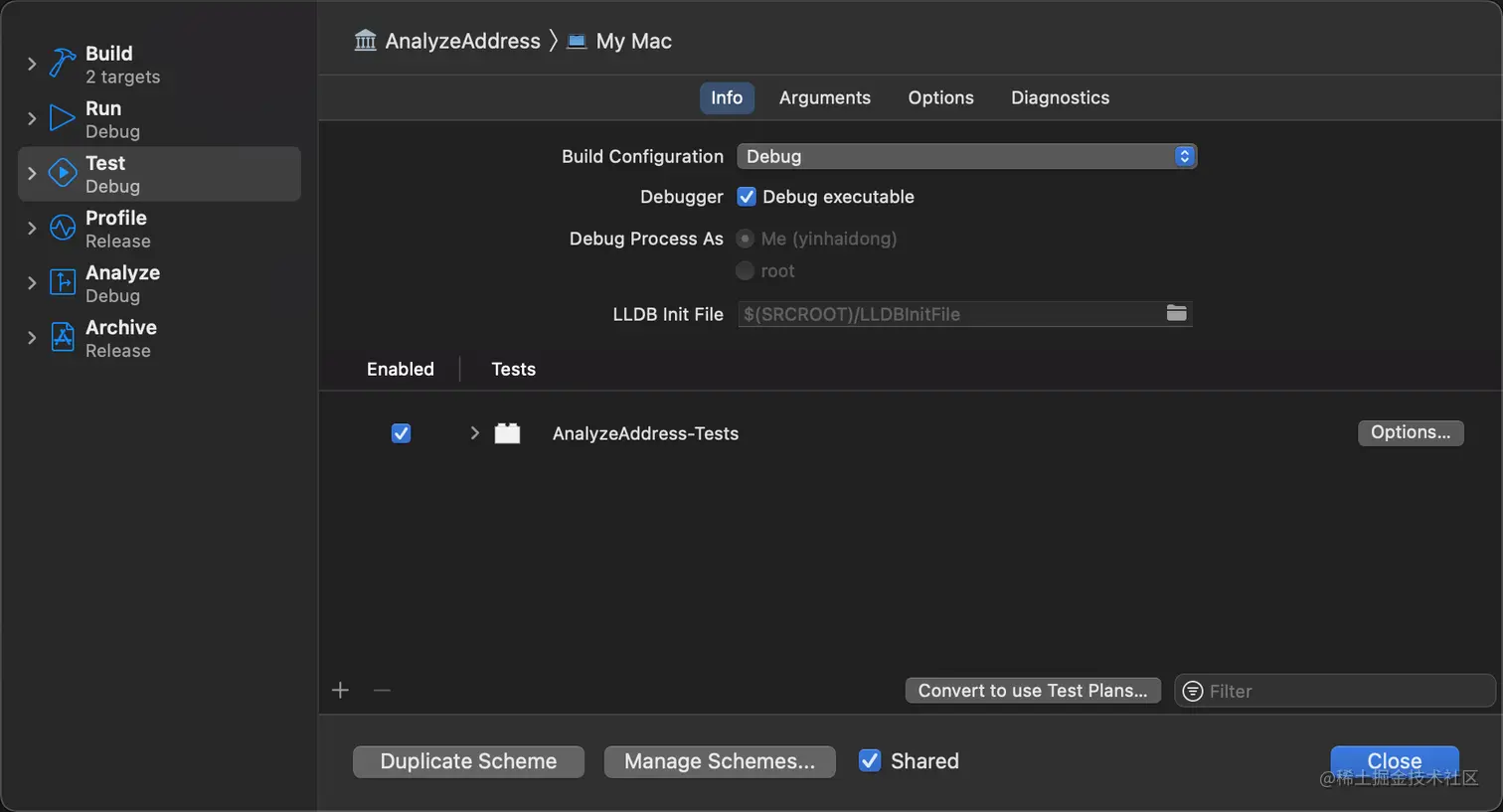Click the AnalyzeAddress scheme icon in breadcrumb
This screenshot has height=812, width=1503.
click(366, 41)
